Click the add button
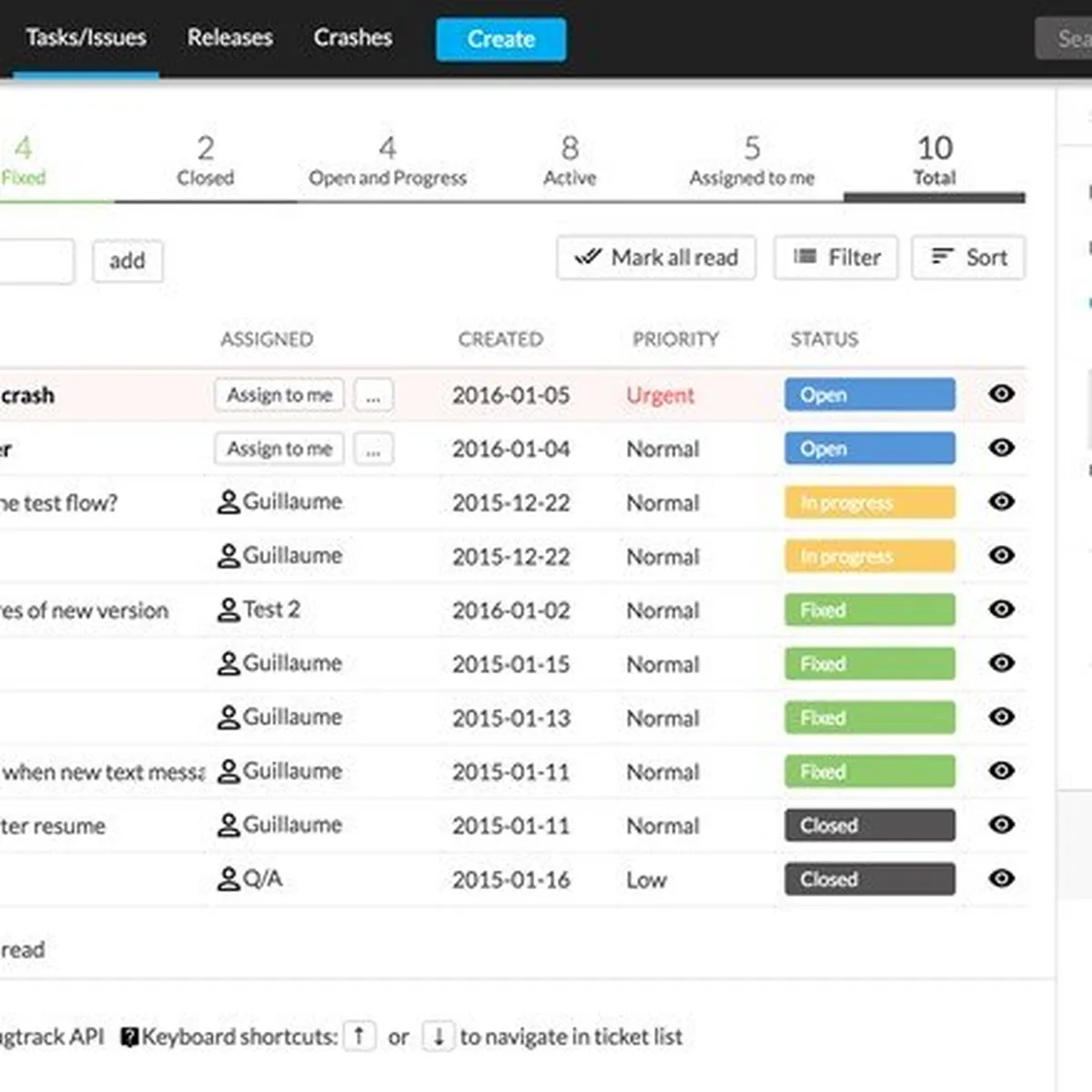Viewport: 1092px width, 1092px height. (127, 261)
